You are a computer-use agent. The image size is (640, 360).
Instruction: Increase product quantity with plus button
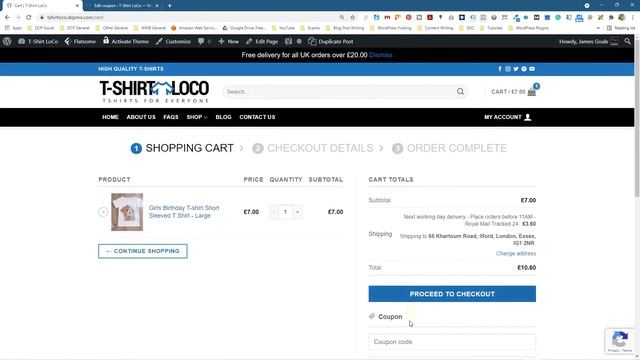pos(298,212)
